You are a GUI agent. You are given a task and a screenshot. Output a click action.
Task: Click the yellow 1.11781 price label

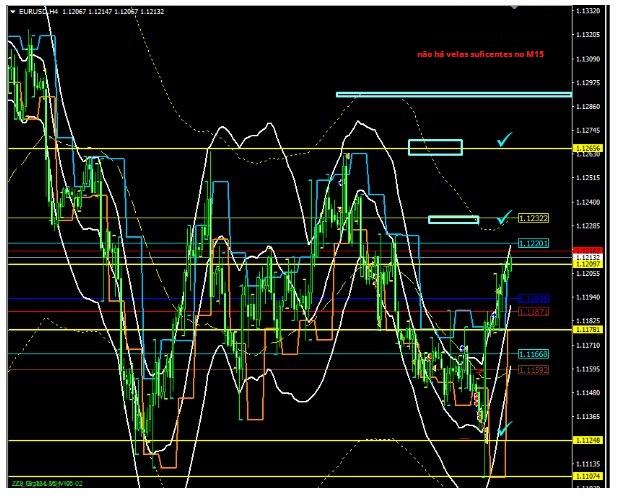[x=587, y=329]
